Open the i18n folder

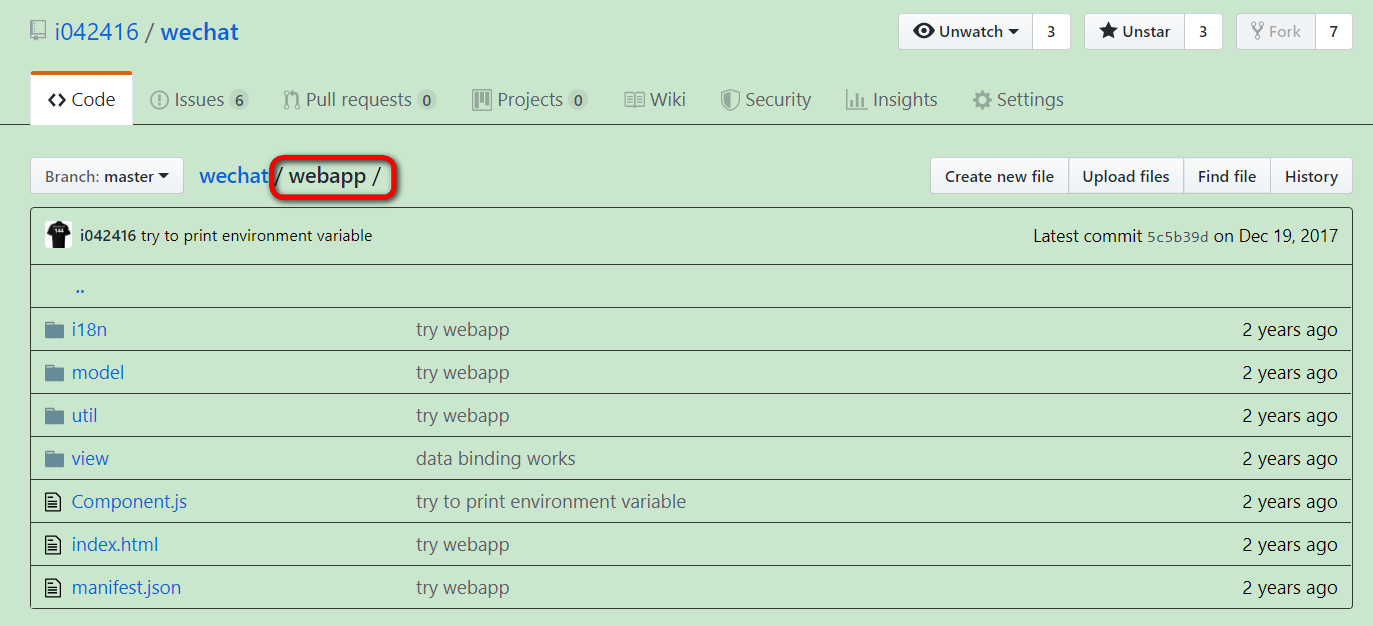89,329
